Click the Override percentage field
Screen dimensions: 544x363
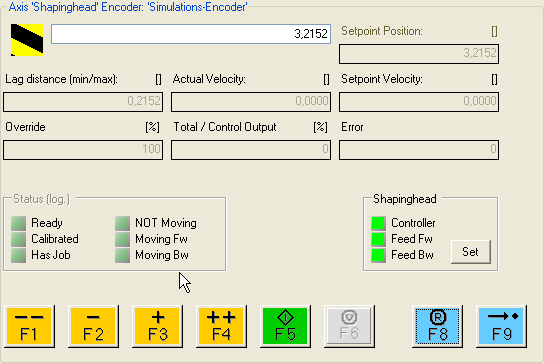point(83,150)
